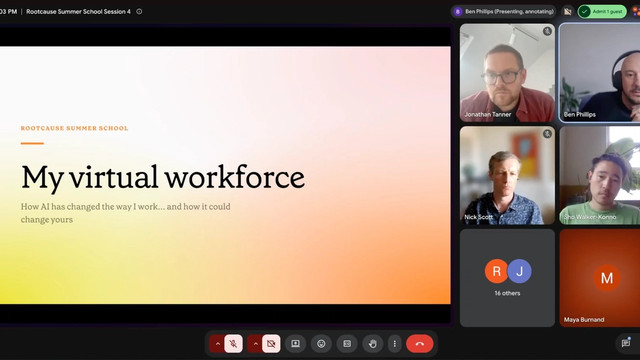Screen dimensions: 640x360
Task: Click Admit 1 guest button
Action: point(602,11)
